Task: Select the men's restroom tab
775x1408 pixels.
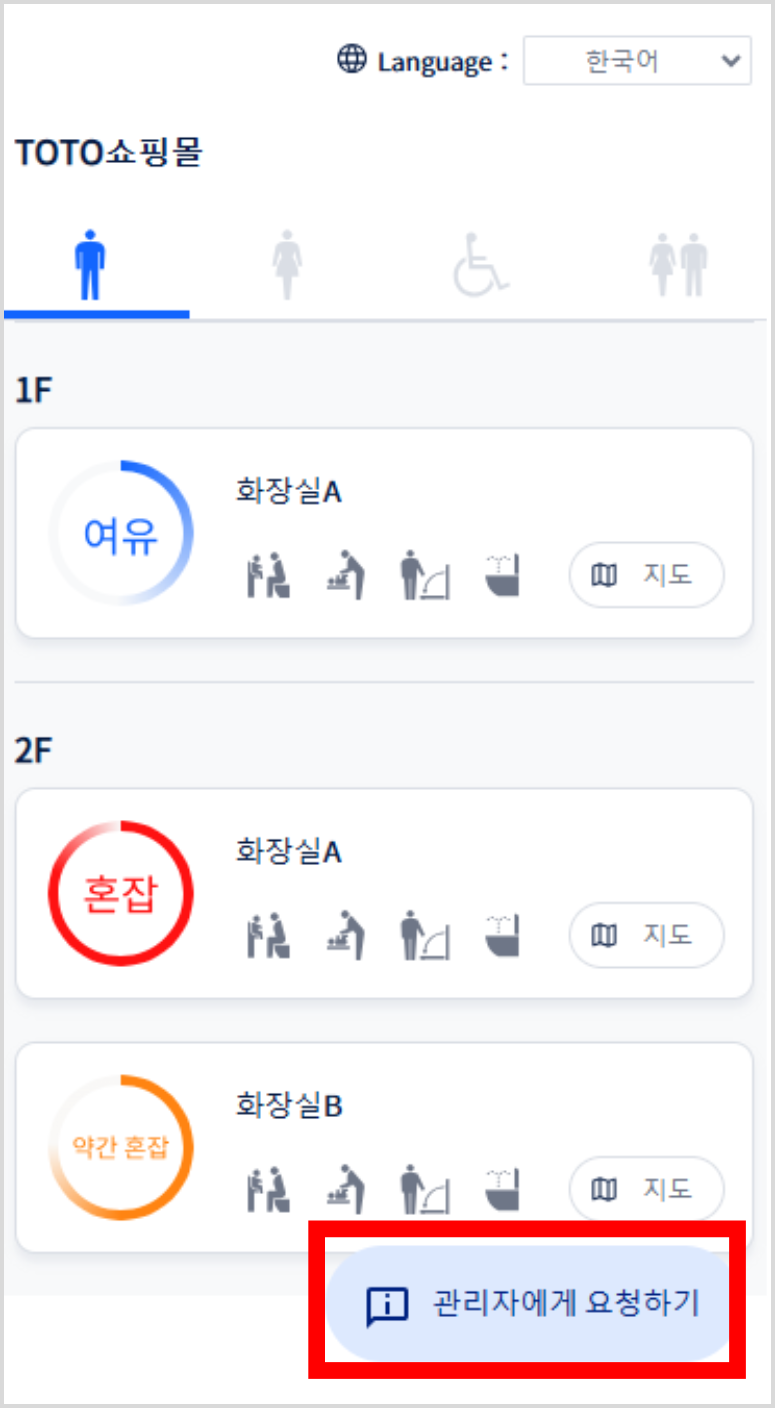Action: point(90,267)
